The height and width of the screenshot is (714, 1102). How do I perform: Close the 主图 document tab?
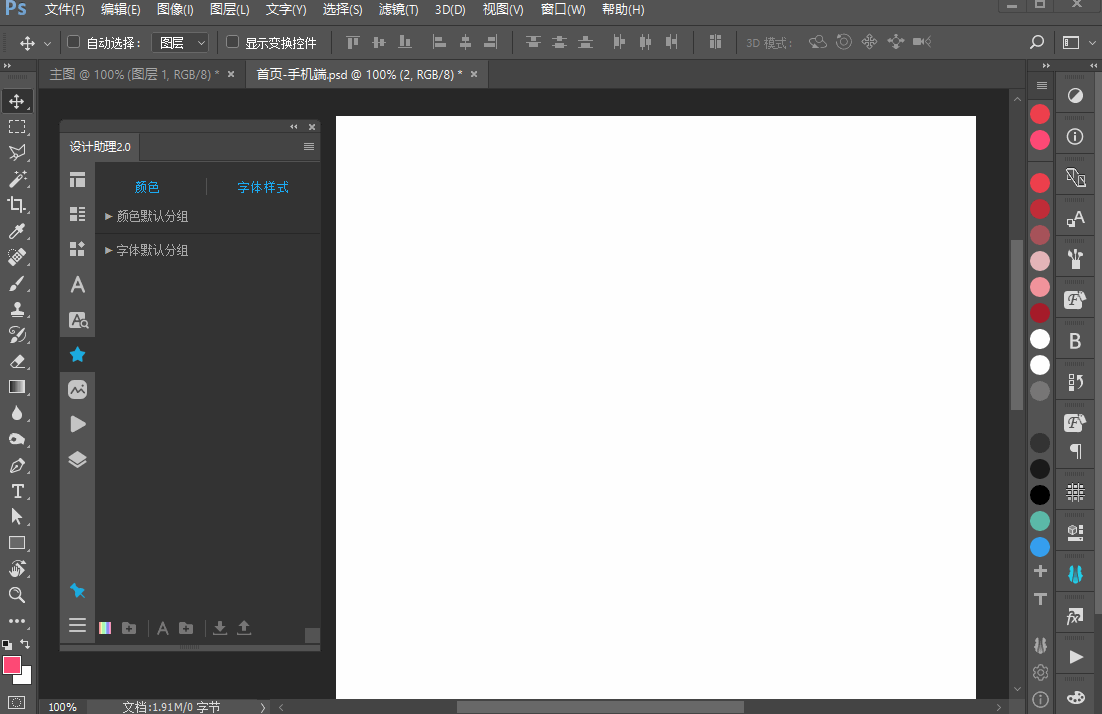pos(231,74)
